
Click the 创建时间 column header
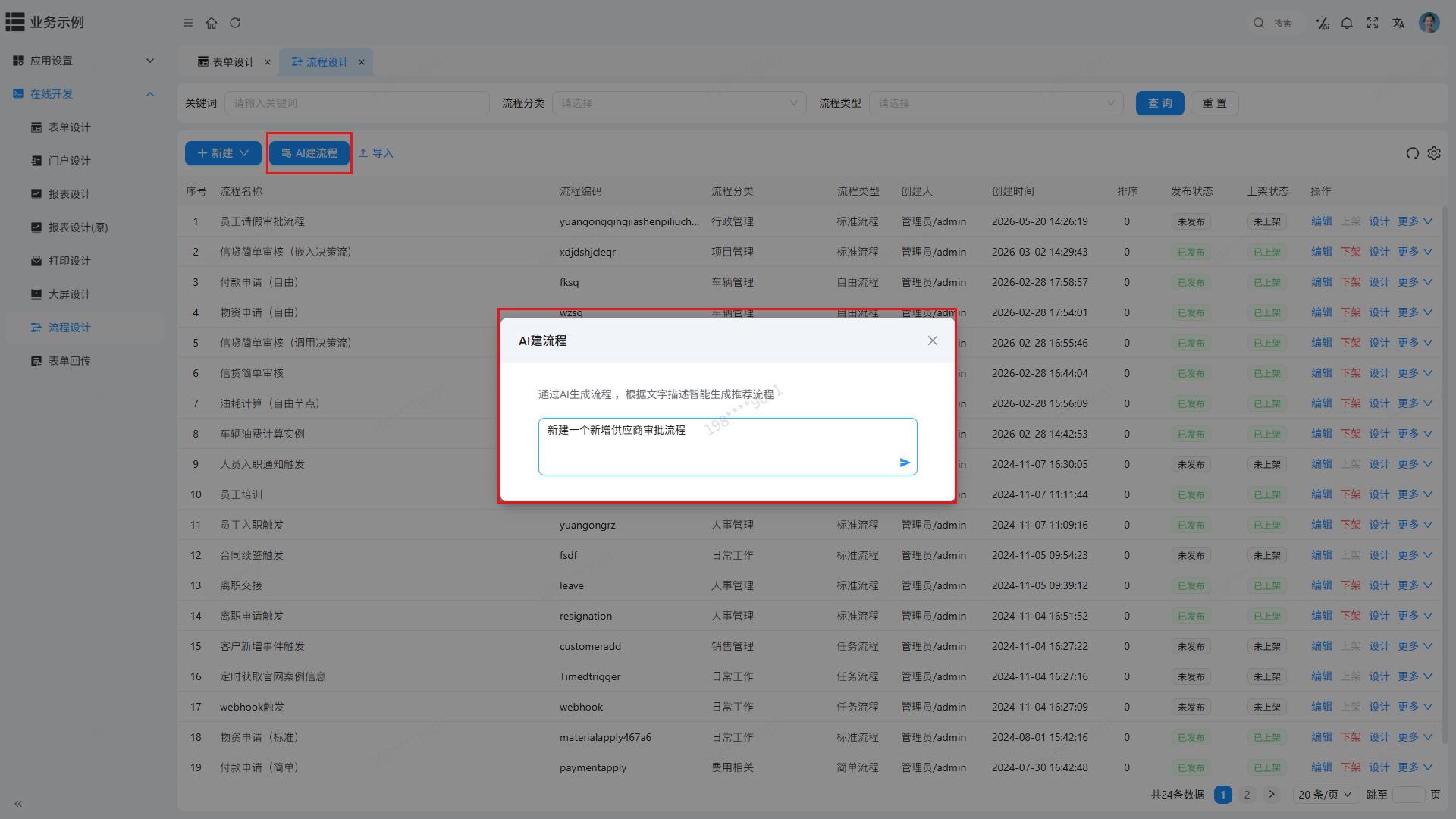click(1013, 191)
